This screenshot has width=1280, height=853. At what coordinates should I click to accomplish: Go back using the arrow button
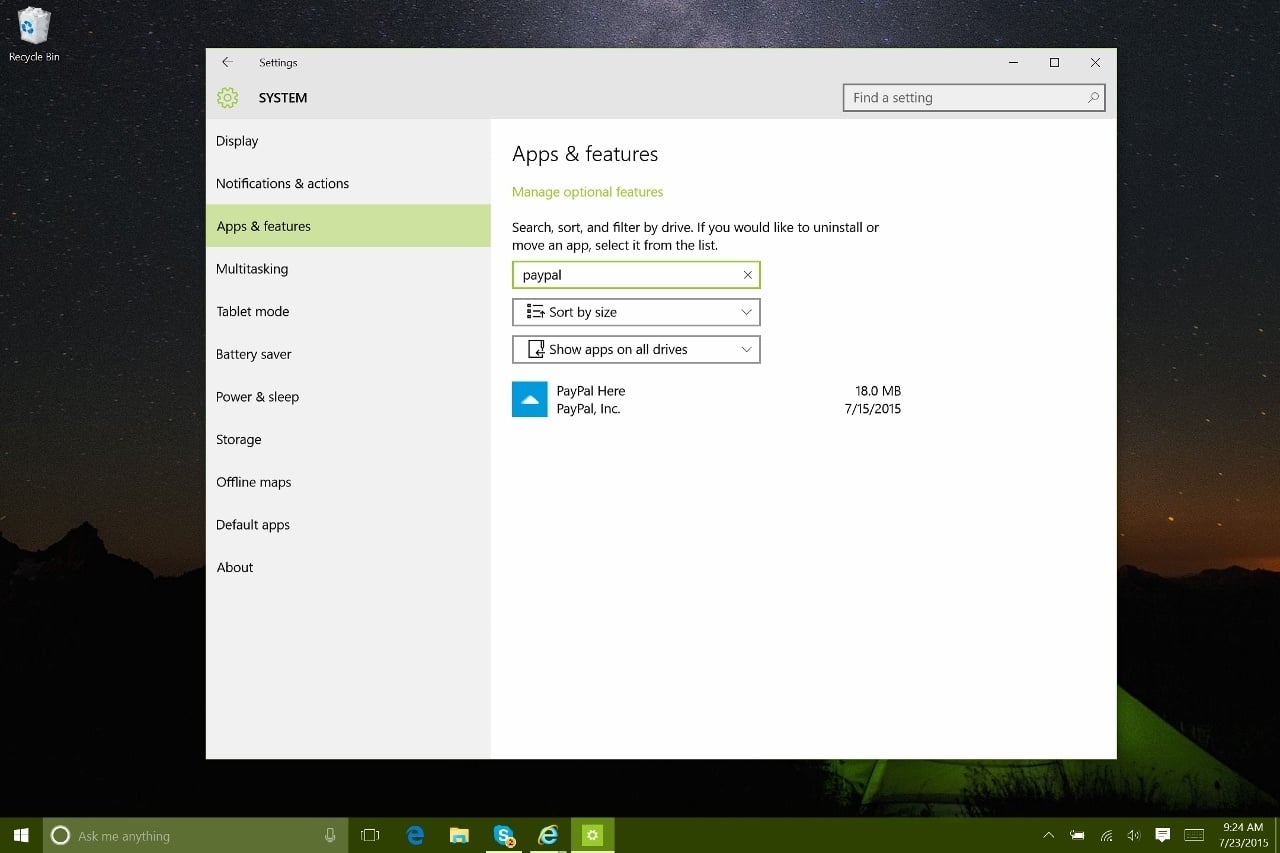point(227,62)
